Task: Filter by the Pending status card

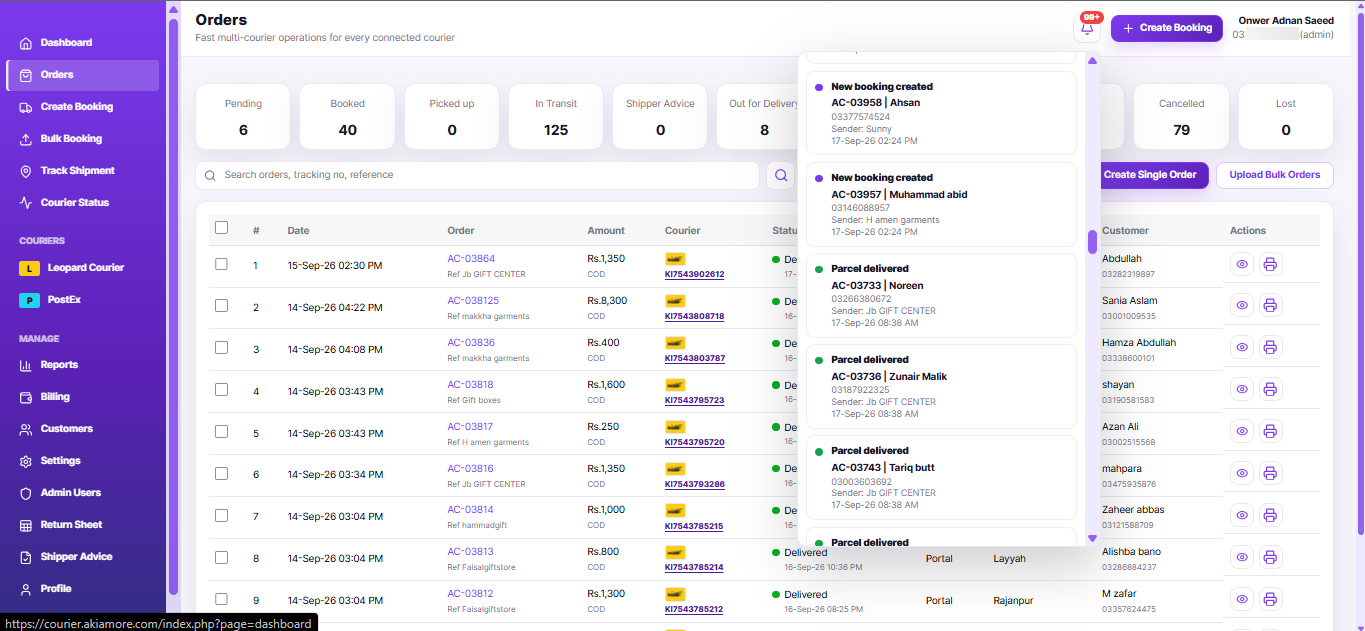Action: coord(243,117)
